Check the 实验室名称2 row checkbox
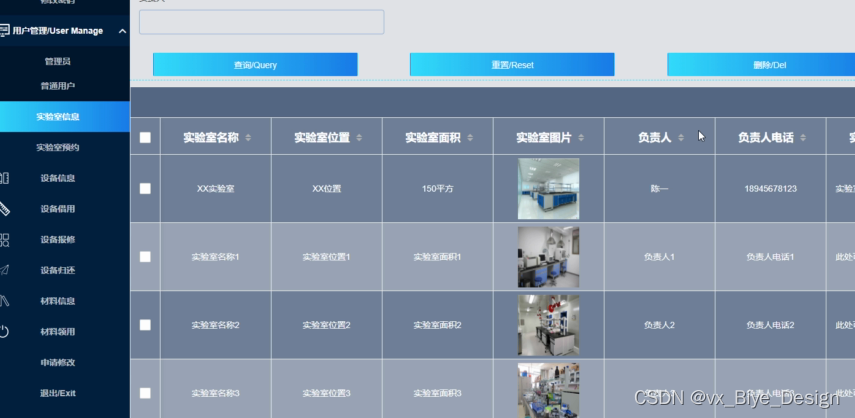This screenshot has width=855, height=418. [145, 325]
